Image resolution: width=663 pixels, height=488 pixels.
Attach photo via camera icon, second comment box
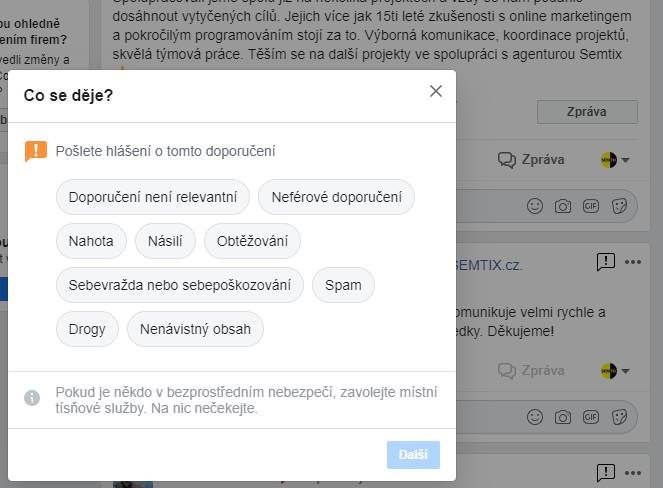[x=563, y=417]
